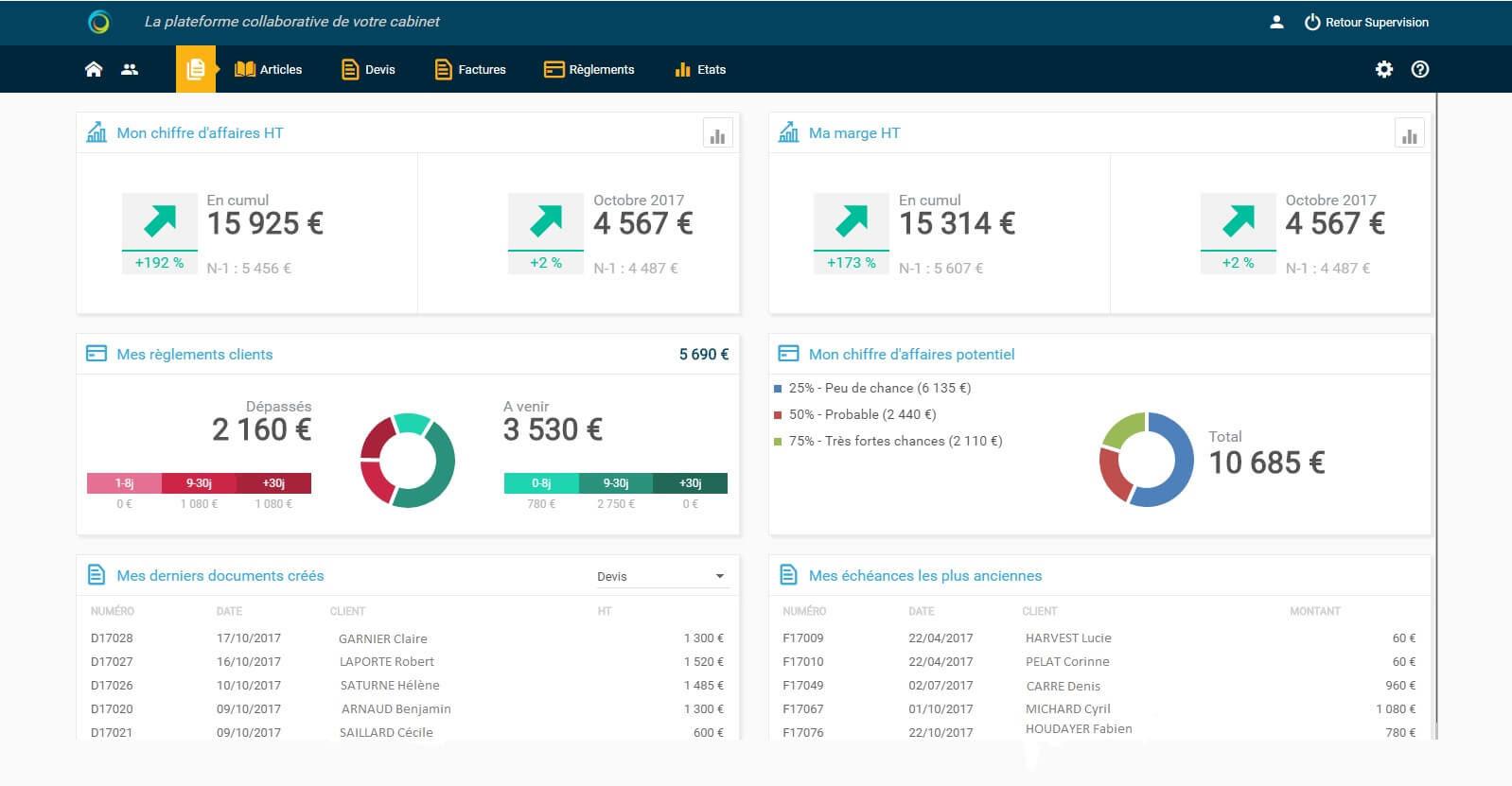Click the application logo

click(98, 22)
